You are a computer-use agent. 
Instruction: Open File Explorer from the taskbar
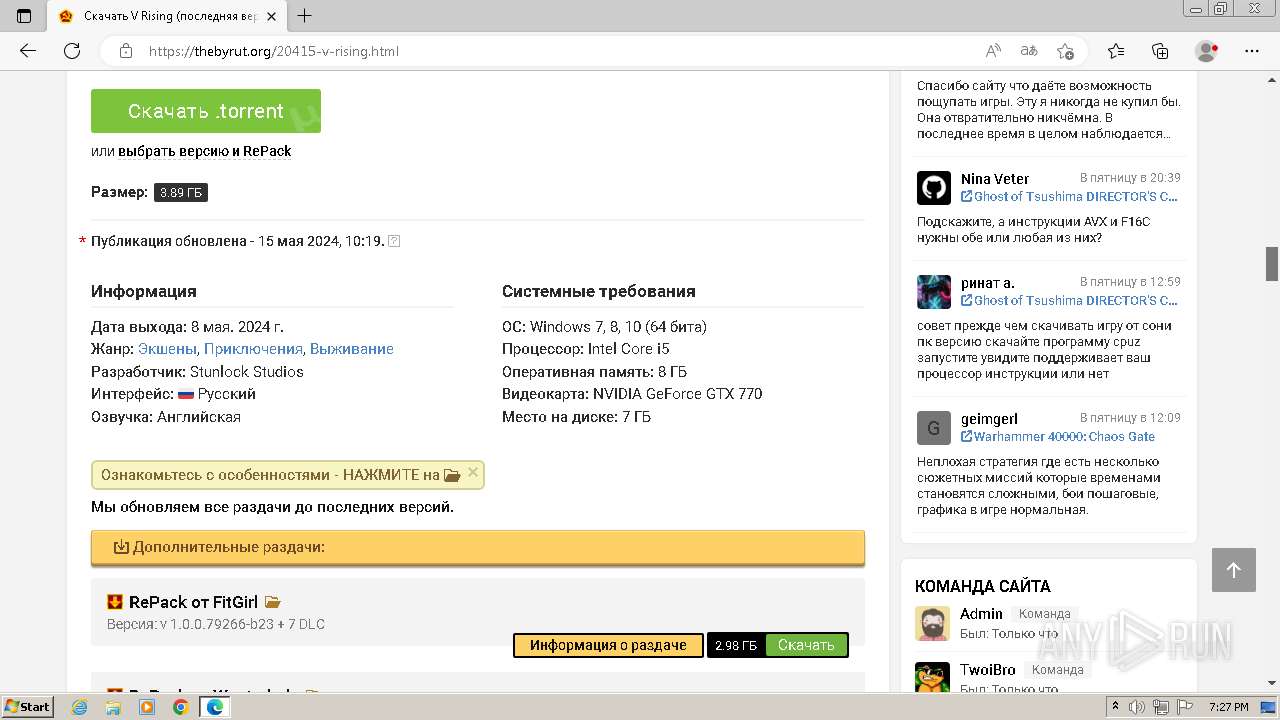(113, 707)
